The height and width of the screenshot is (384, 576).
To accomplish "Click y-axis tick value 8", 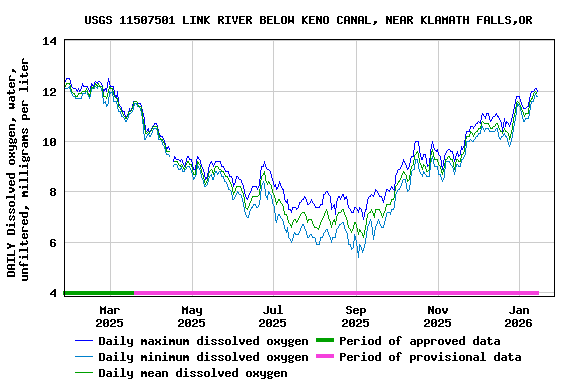I will coord(53,192).
